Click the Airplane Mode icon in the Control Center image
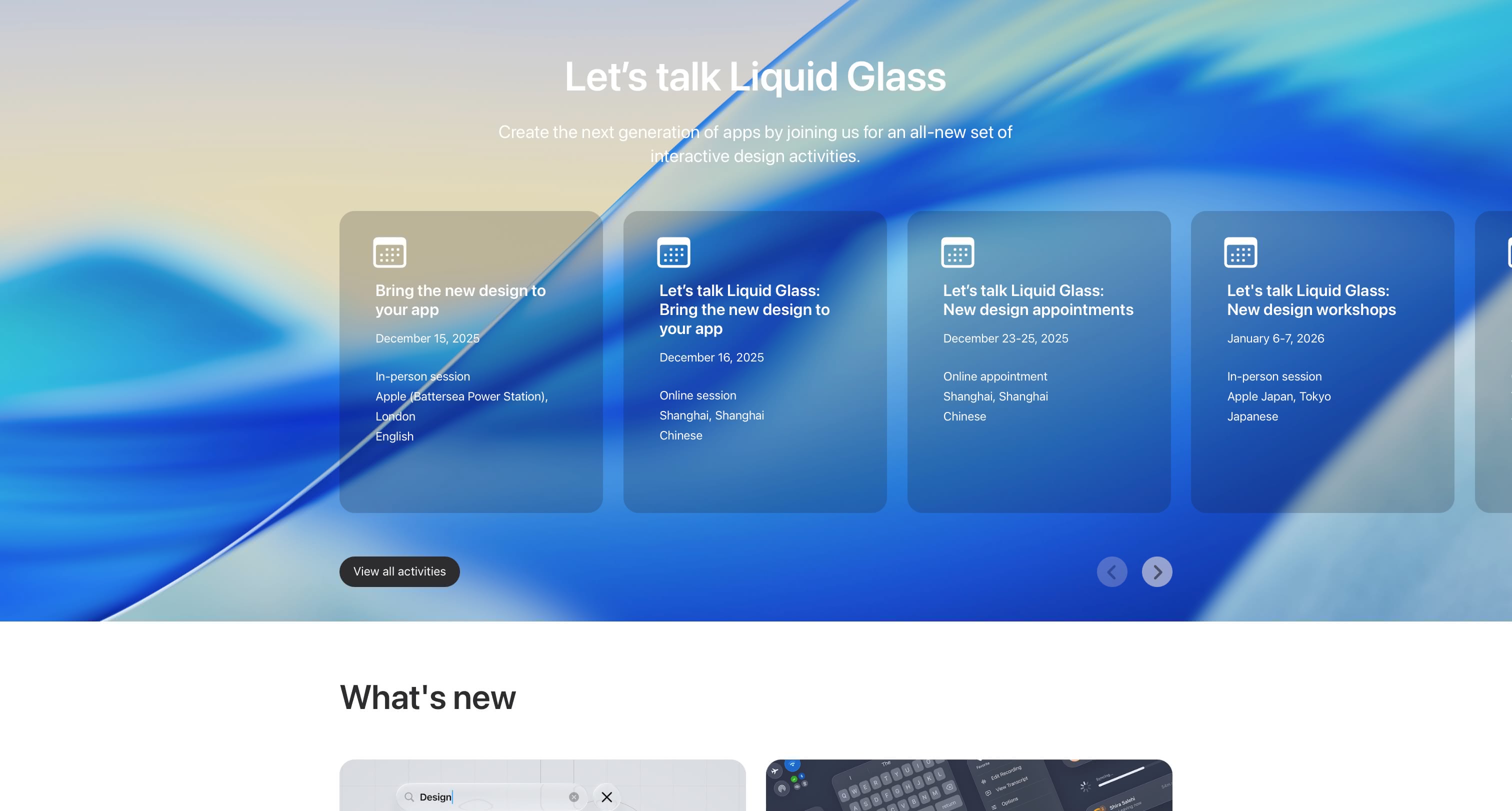1512x811 pixels. pos(775,771)
